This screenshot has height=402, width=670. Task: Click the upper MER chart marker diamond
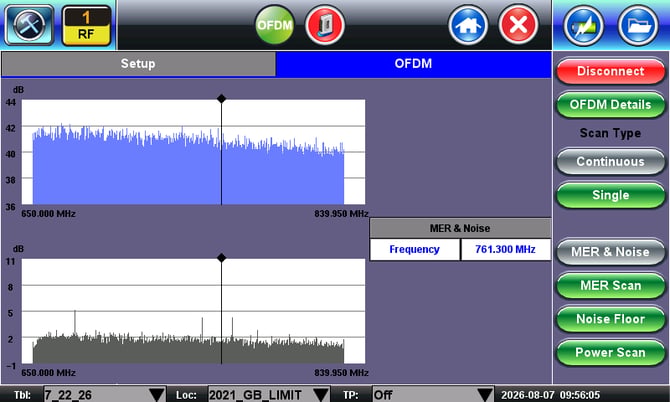pos(221,99)
